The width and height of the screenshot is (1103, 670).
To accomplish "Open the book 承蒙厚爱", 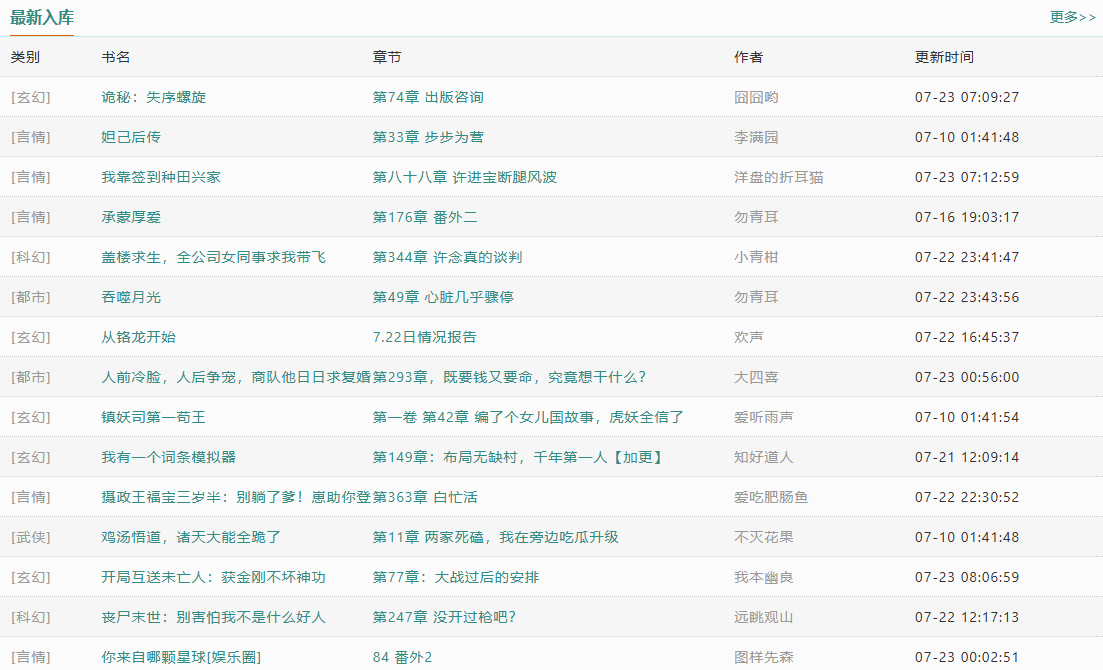I will coord(131,217).
